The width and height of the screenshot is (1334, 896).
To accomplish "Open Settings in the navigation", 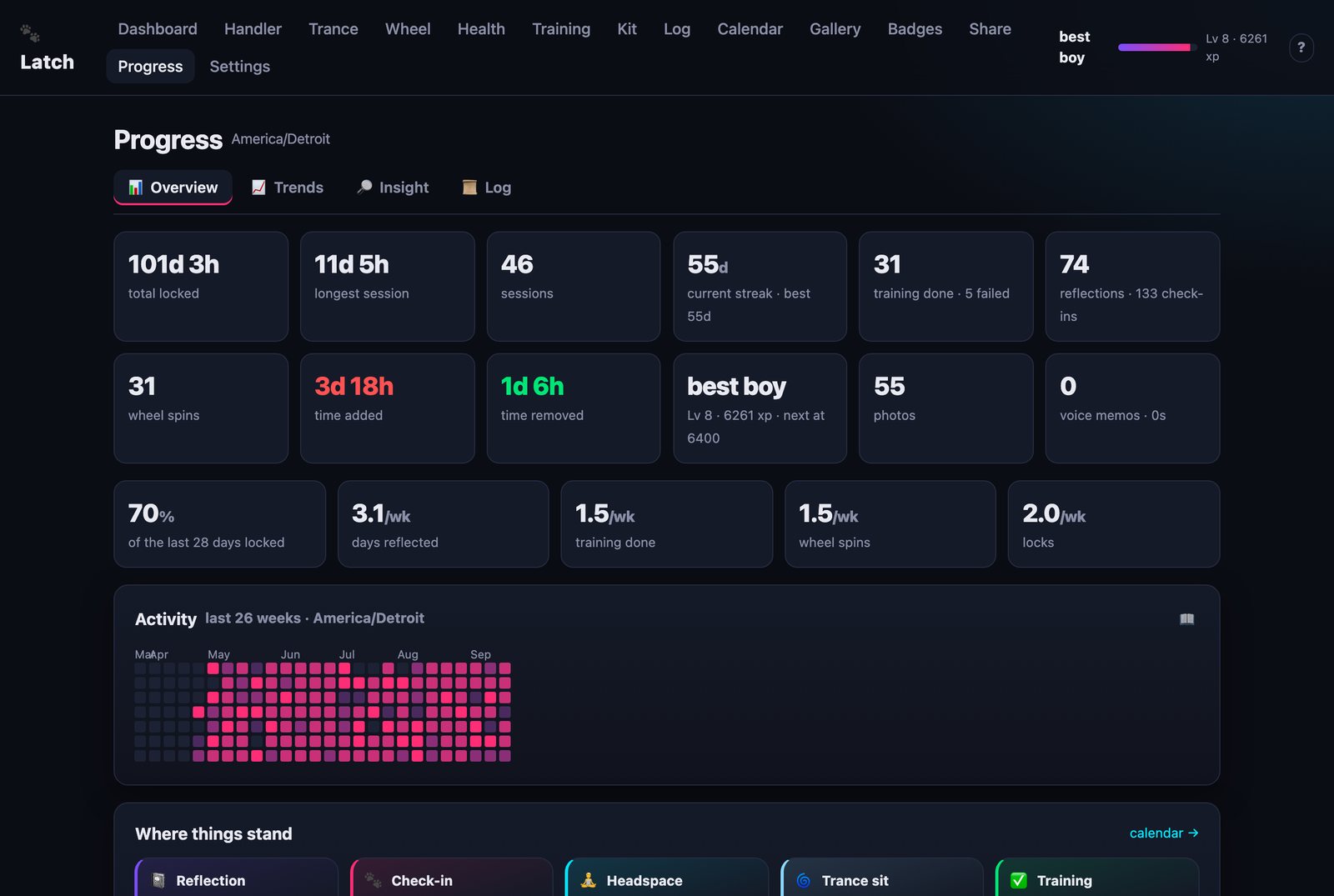I will (x=239, y=67).
